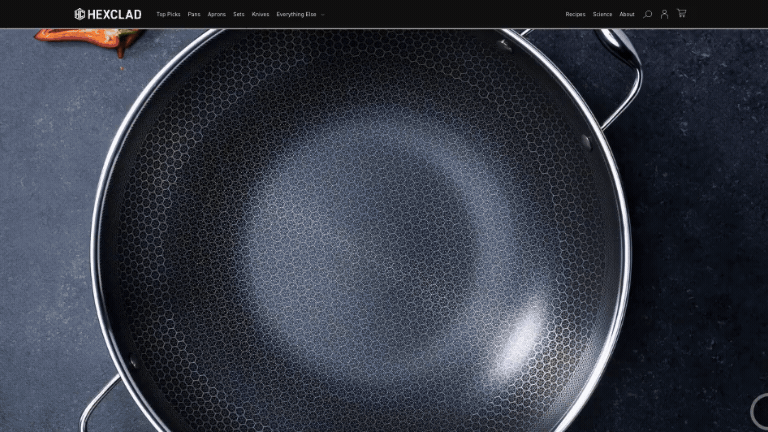Viewport: 768px width, 432px height.
Task: Expand the Everything Else dropdown
Action: coord(300,14)
